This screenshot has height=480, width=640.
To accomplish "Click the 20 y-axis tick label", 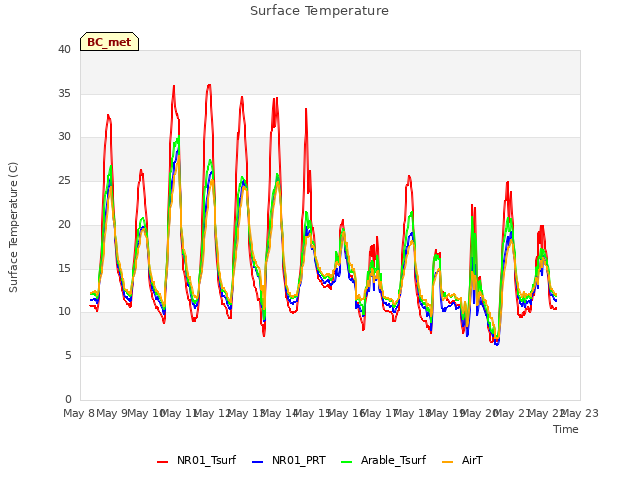I will click(64, 224).
